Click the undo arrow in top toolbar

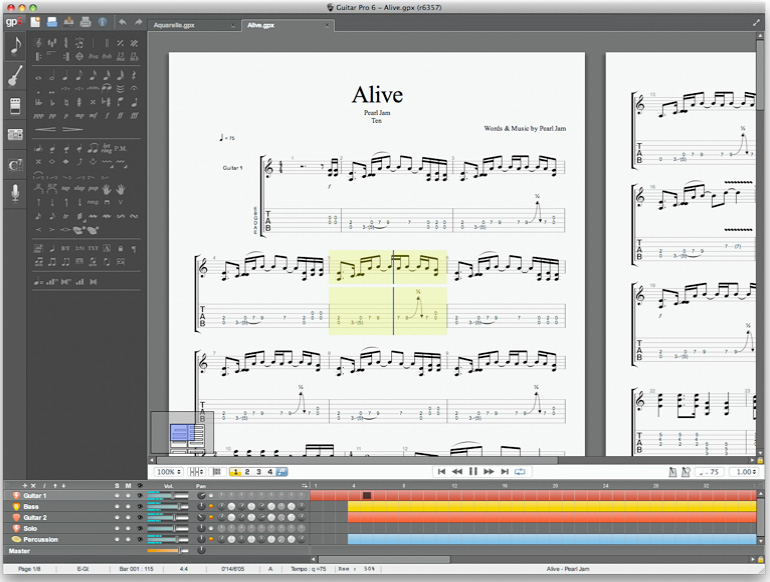[x=121, y=21]
